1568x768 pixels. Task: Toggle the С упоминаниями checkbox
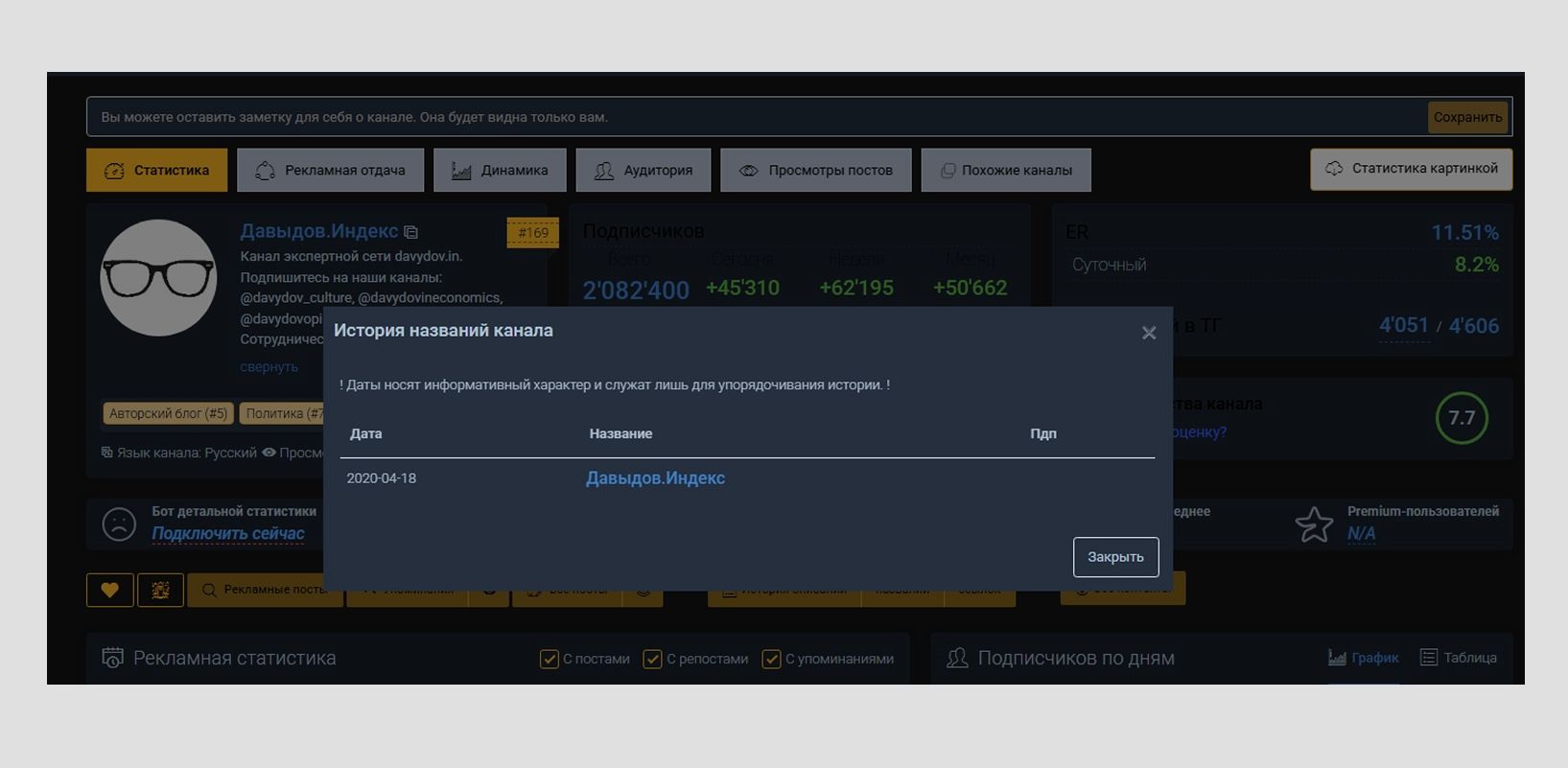click(771, 659)
